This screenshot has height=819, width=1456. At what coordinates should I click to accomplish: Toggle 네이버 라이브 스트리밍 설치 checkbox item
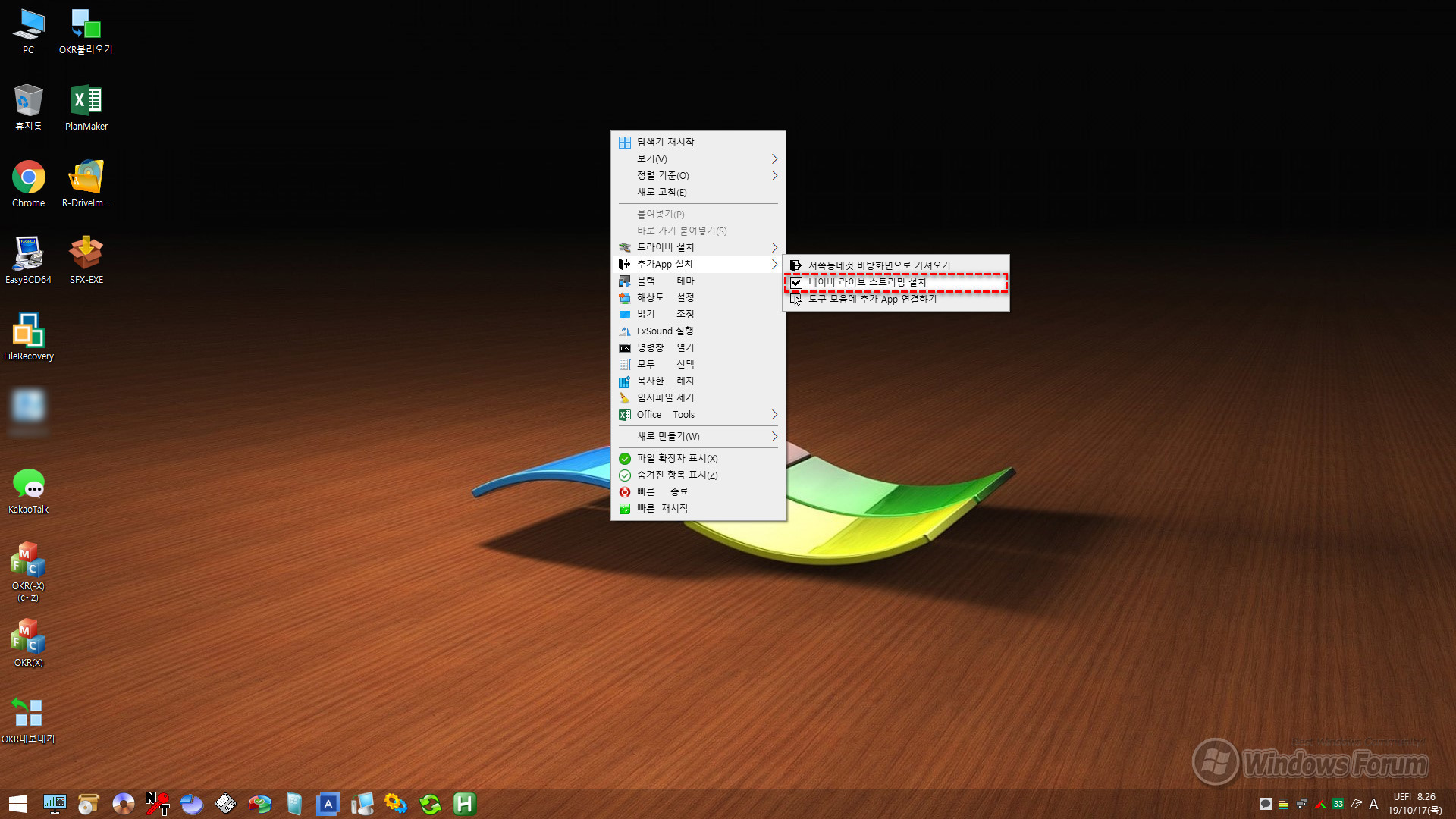896,282
